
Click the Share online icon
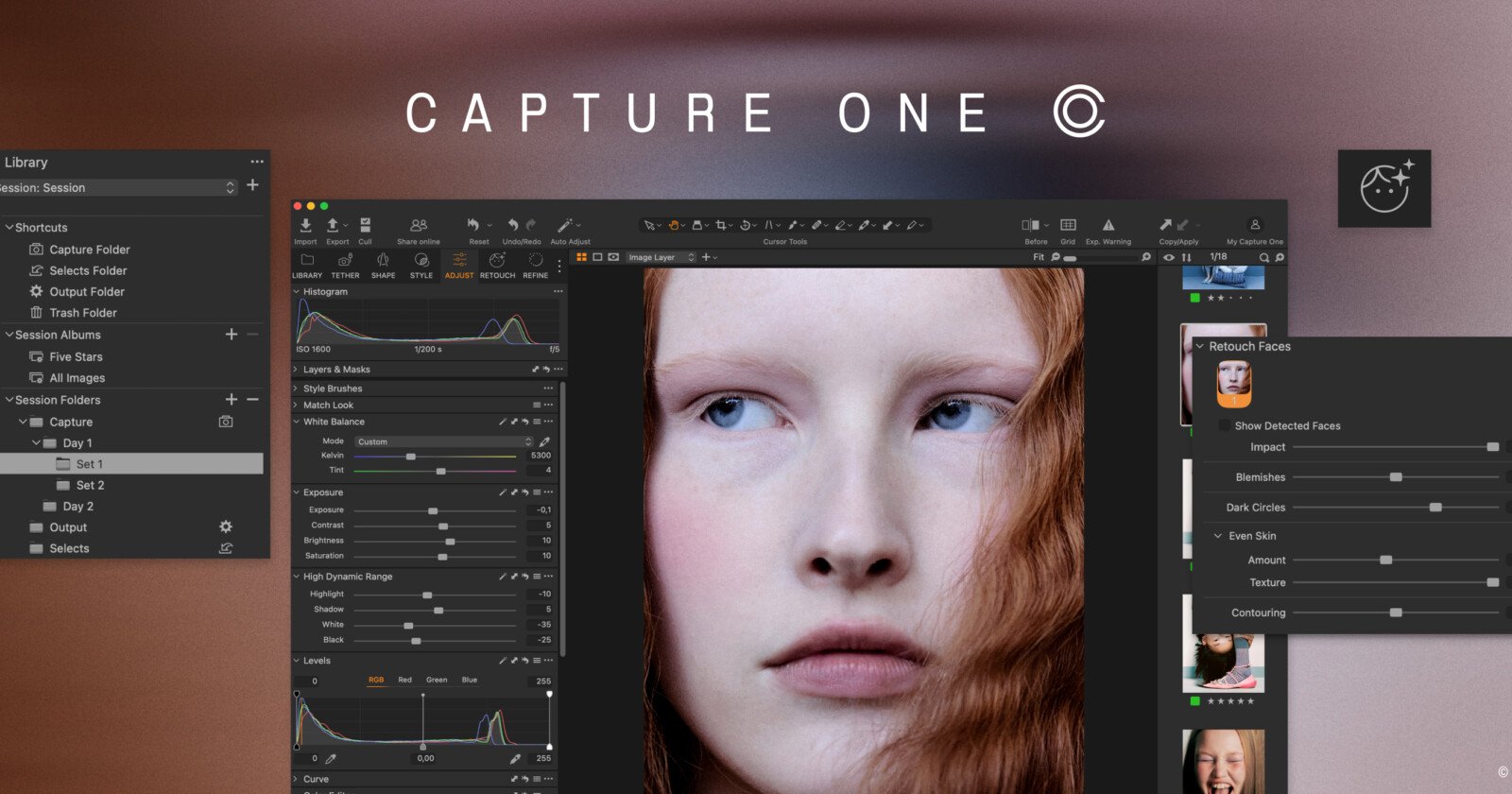coord(418,225)
